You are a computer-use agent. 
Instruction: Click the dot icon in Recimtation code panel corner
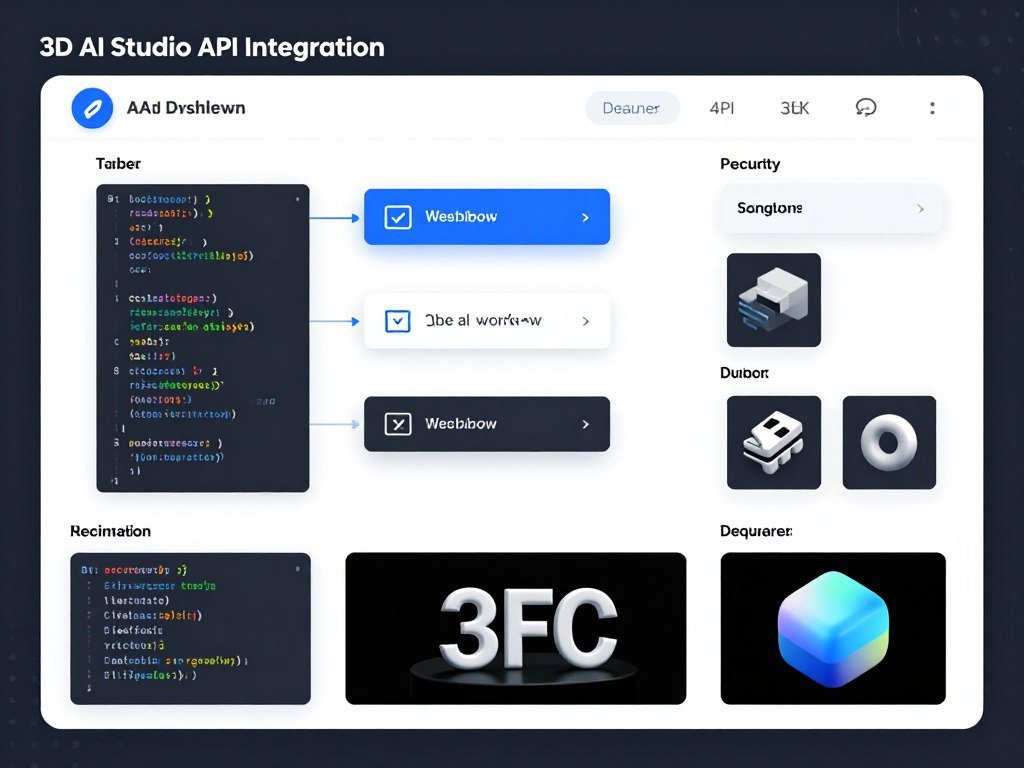(297, 569)
